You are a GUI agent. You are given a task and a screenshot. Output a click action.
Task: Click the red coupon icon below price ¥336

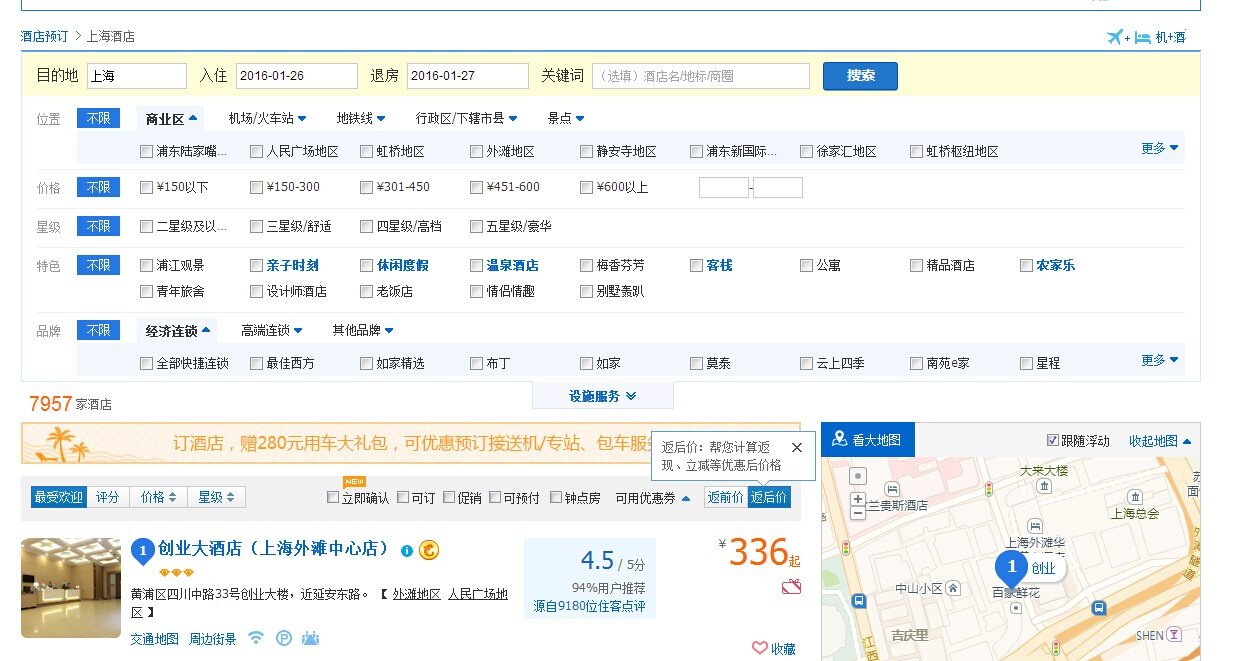pos(791,588)
